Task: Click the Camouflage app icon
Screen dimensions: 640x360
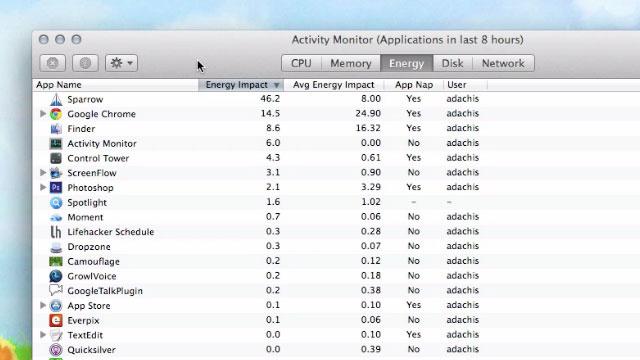Action: pos(56,261)
